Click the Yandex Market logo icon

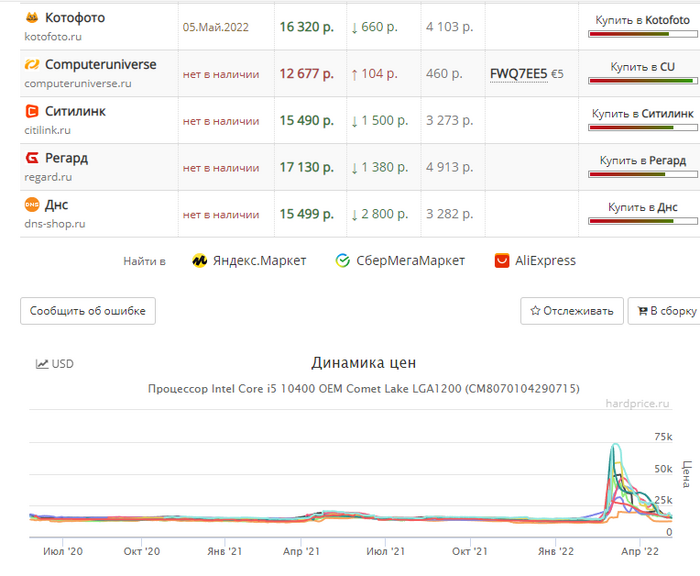point(200,260)
